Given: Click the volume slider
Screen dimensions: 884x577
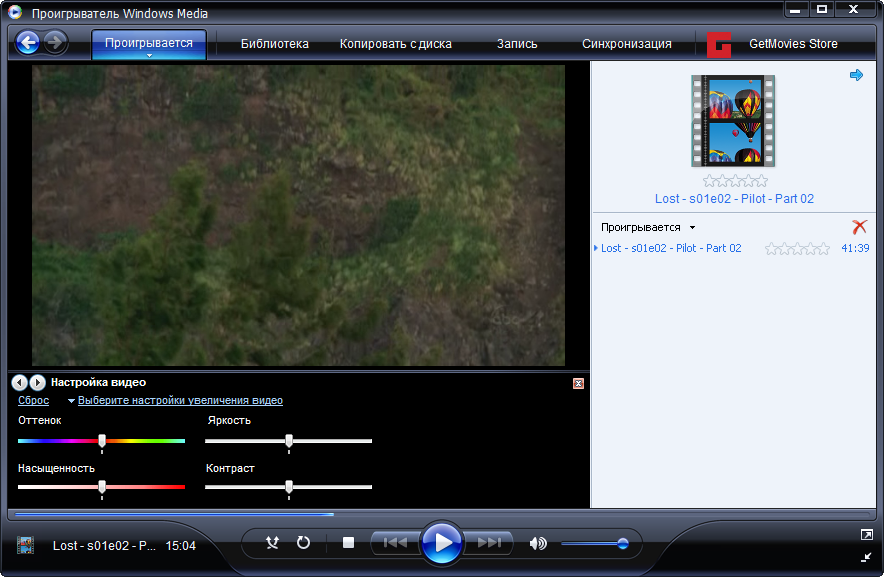Looking at the screenshot, I should pos(595,544).
